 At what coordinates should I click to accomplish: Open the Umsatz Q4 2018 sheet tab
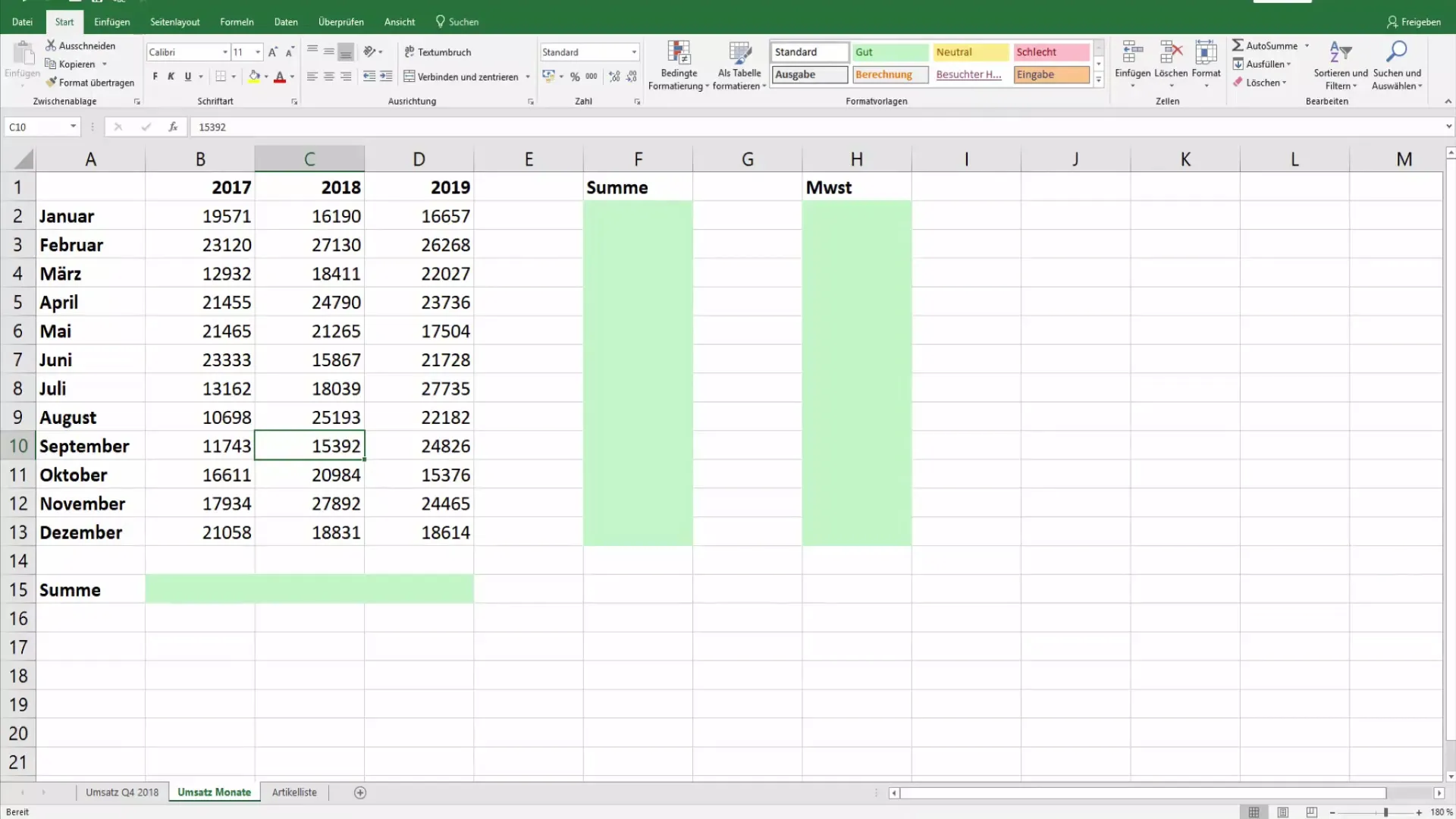[x=122, y=792]
